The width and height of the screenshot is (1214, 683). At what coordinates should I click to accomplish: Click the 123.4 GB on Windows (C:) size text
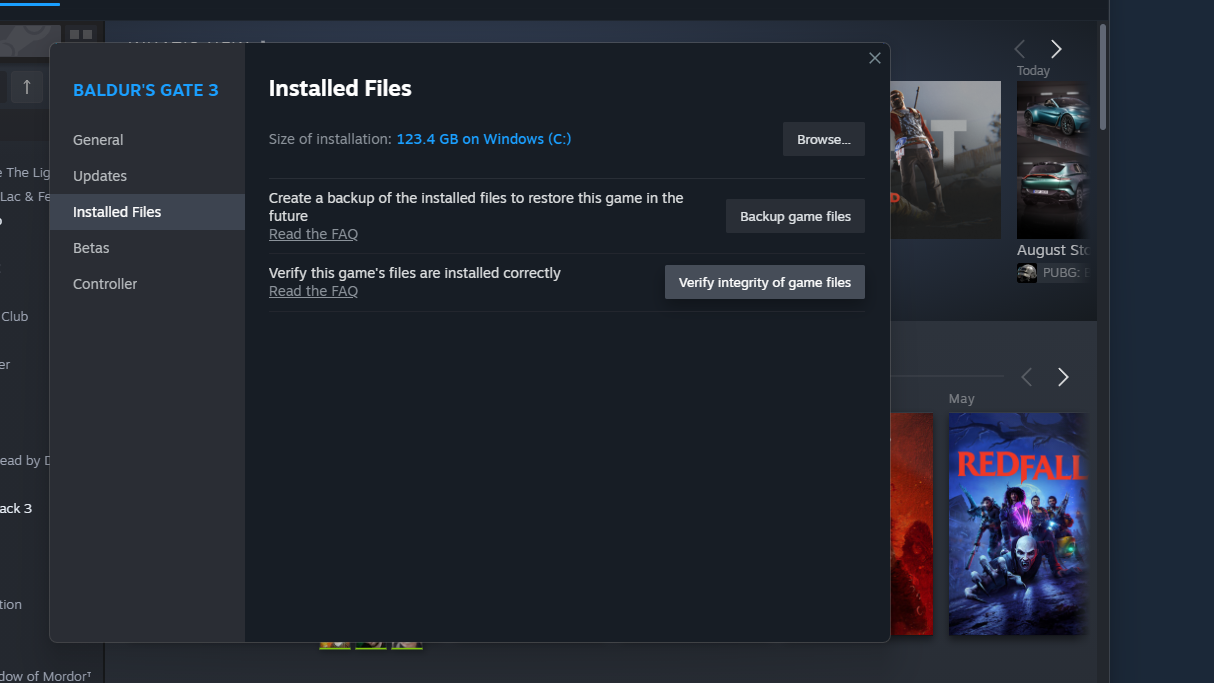click(x=484, y=139)
